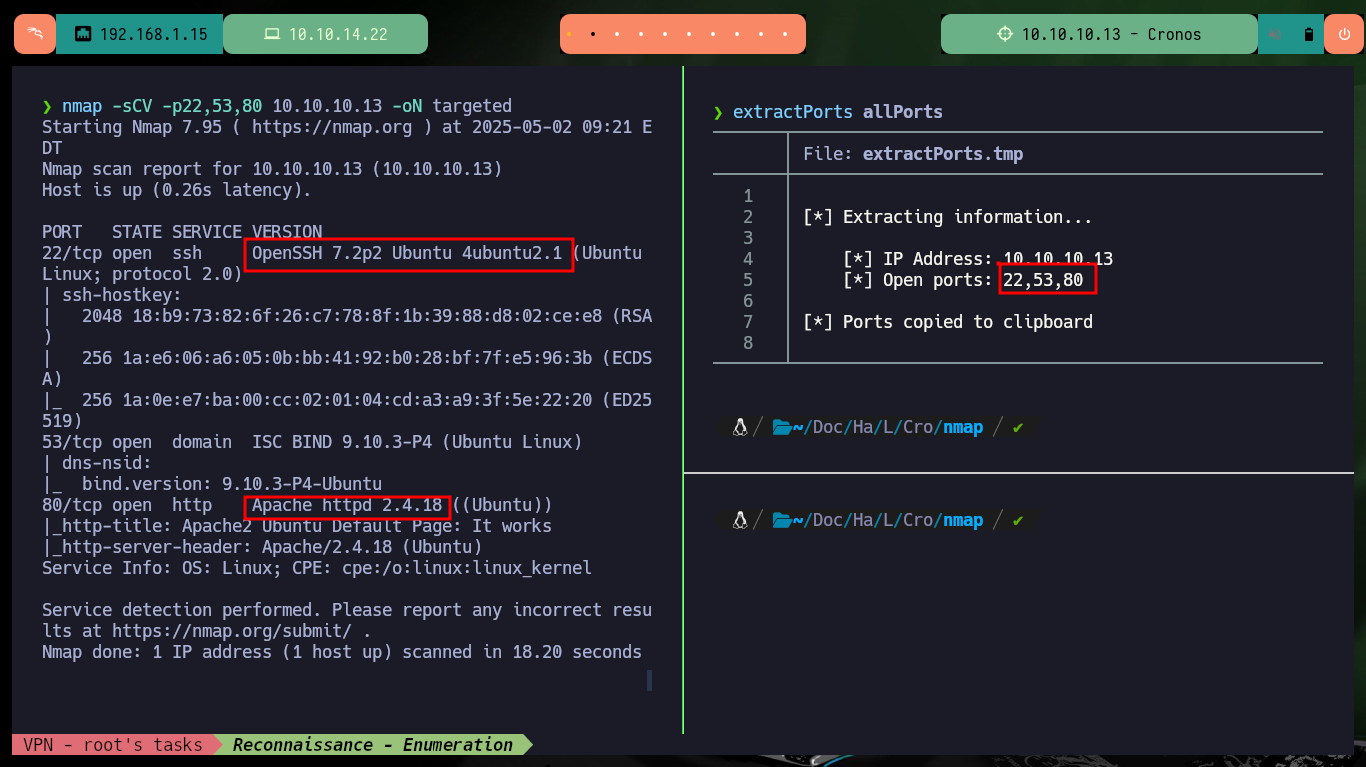1366x767 pixels.
Task: Click the Nmap done: 1 IP address line
Action: [x=342, y=652]
